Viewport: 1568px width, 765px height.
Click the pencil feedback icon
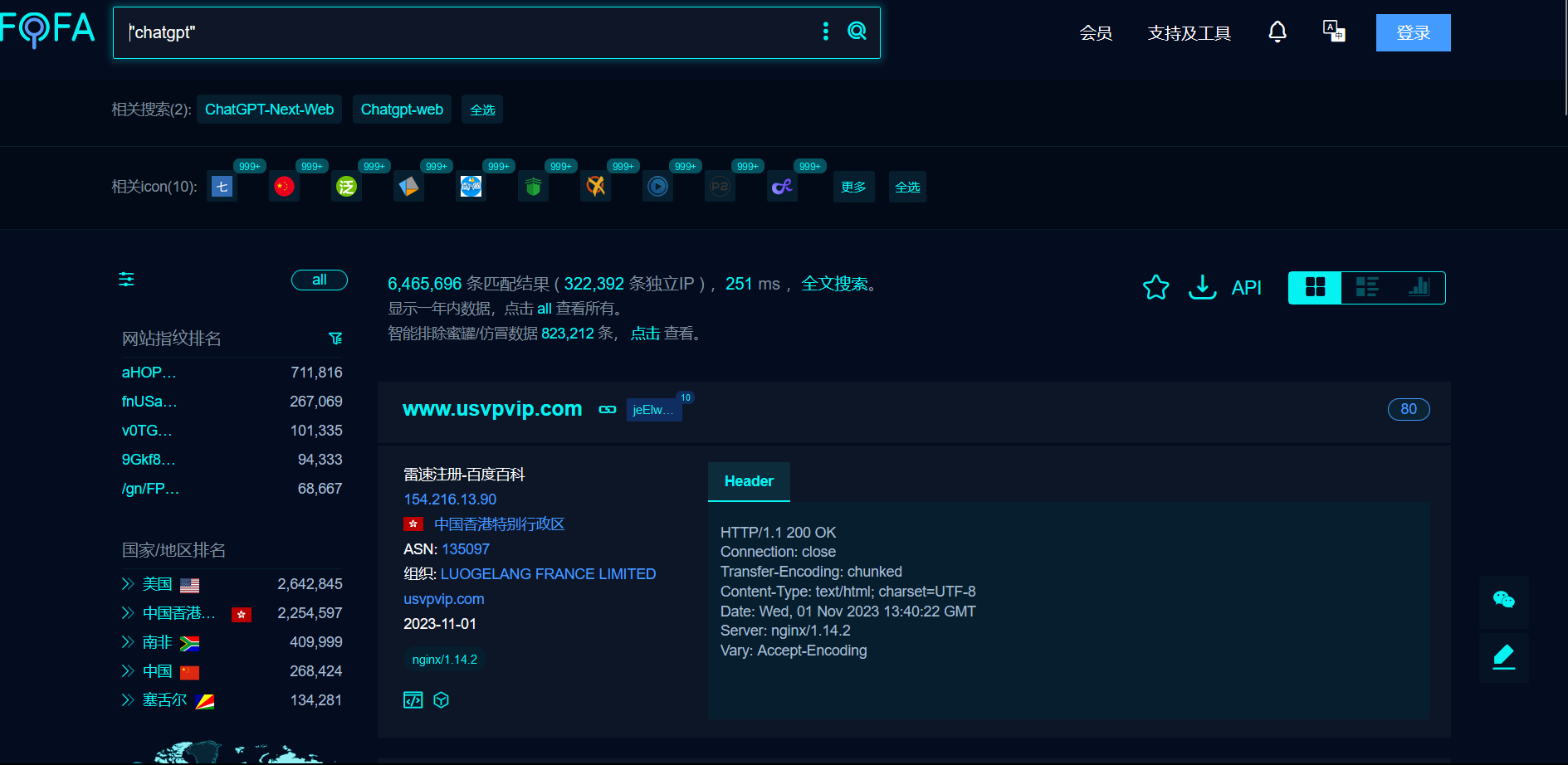click(x=1503, y=656)
